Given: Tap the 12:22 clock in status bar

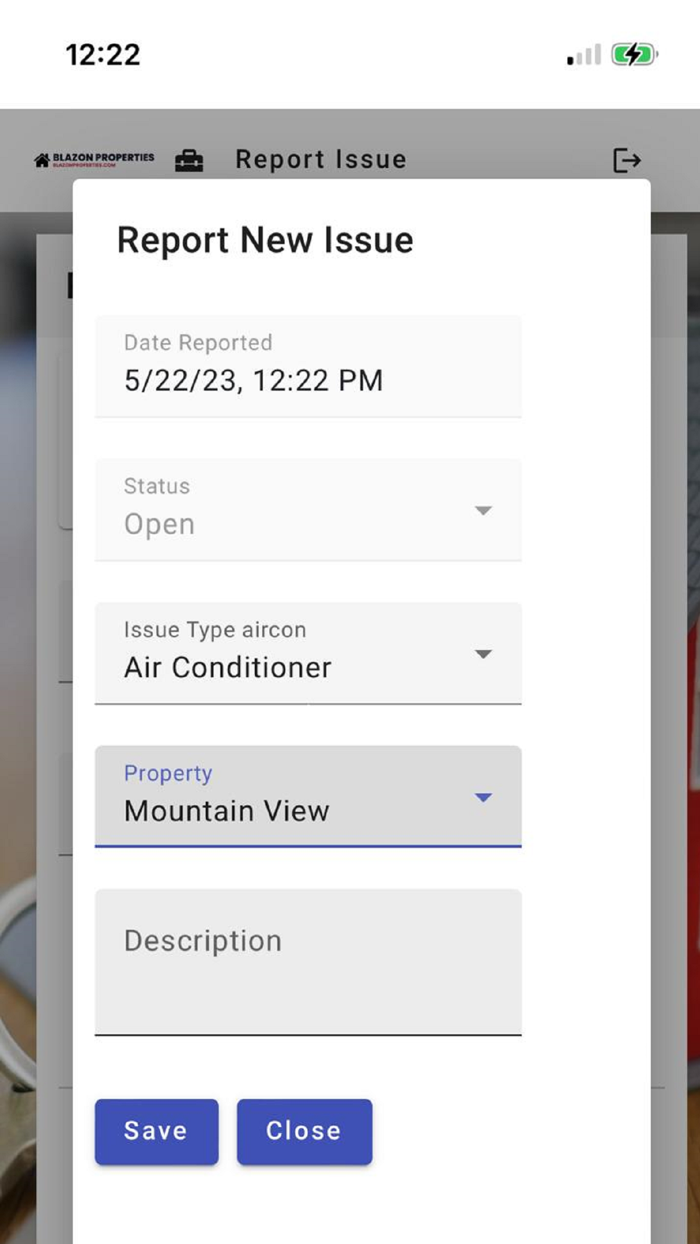Looking at the screenshot, I should (x=103, y=54).
